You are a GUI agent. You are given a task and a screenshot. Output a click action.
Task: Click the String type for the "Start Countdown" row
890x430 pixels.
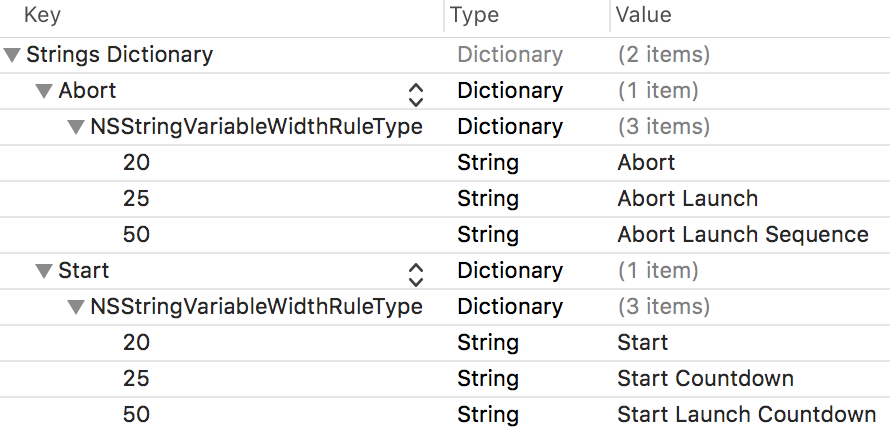[488, 379]
